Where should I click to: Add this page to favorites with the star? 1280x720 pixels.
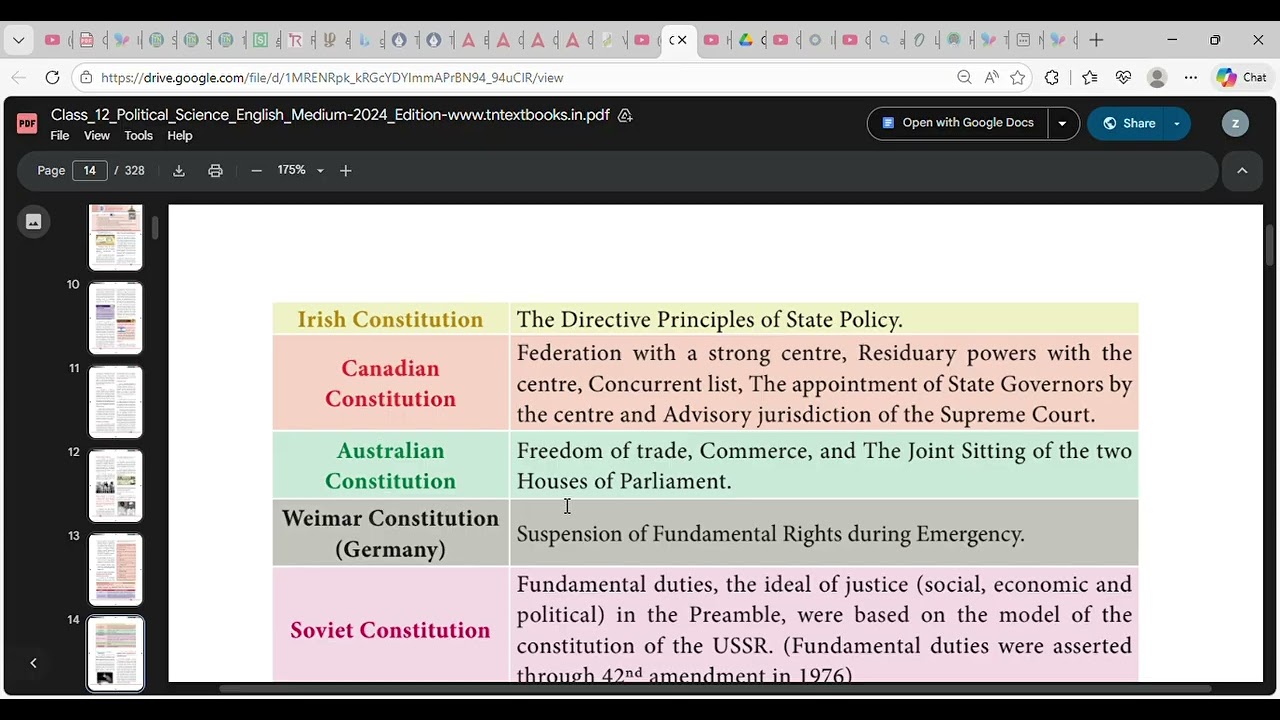pyautogui.click(x=1018, y=77)
